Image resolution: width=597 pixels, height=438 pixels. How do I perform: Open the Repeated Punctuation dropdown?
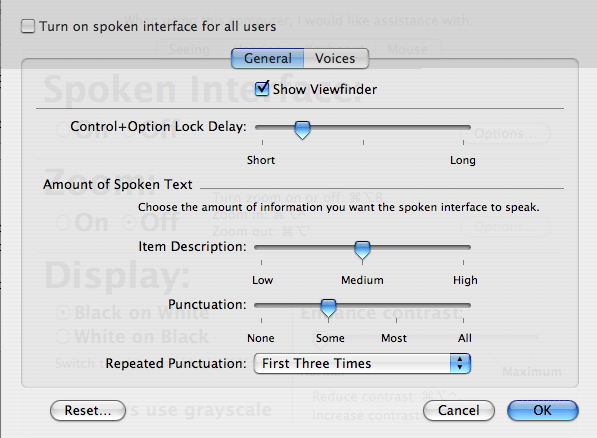point(362,363)
